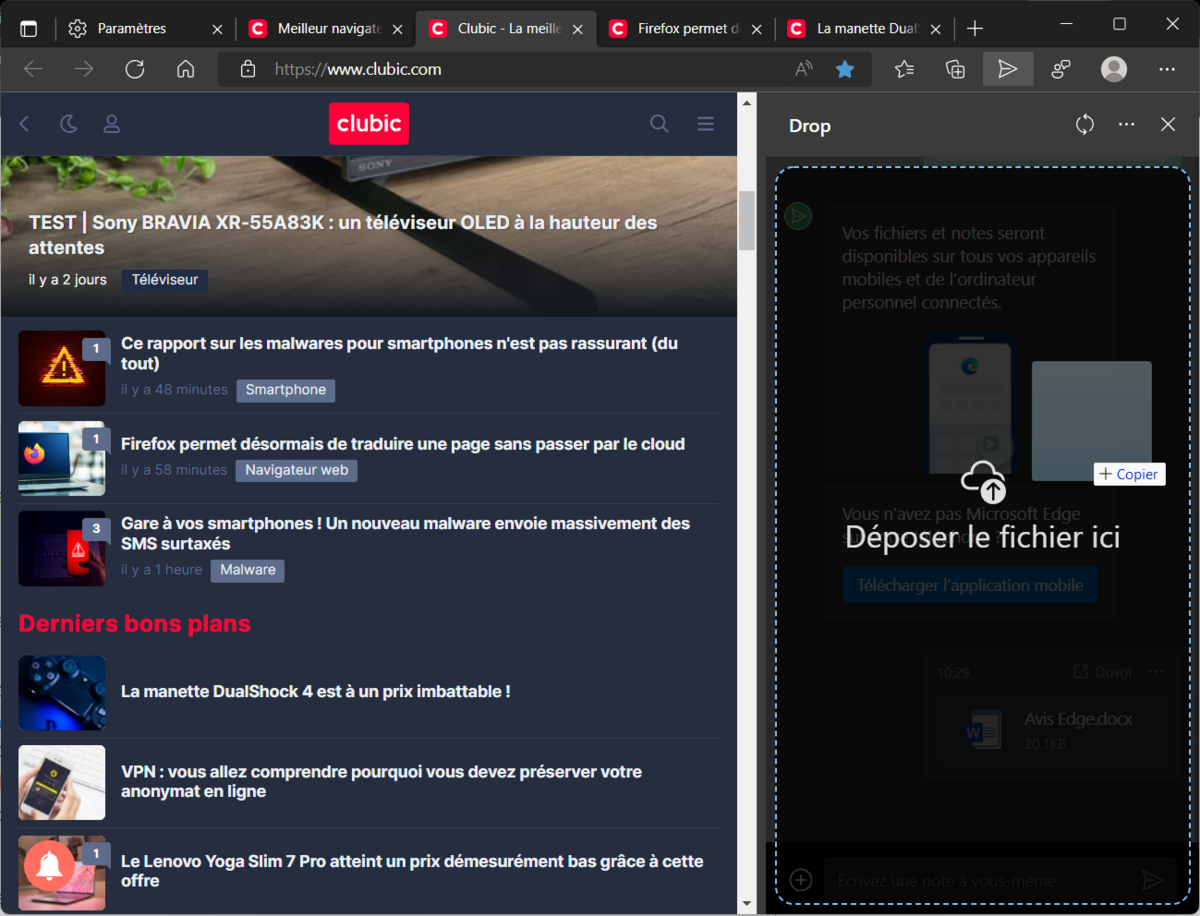The image size is (1200, 916).
Task: Click the malware warning thumbnail
Action: click(x=62, y=368)
